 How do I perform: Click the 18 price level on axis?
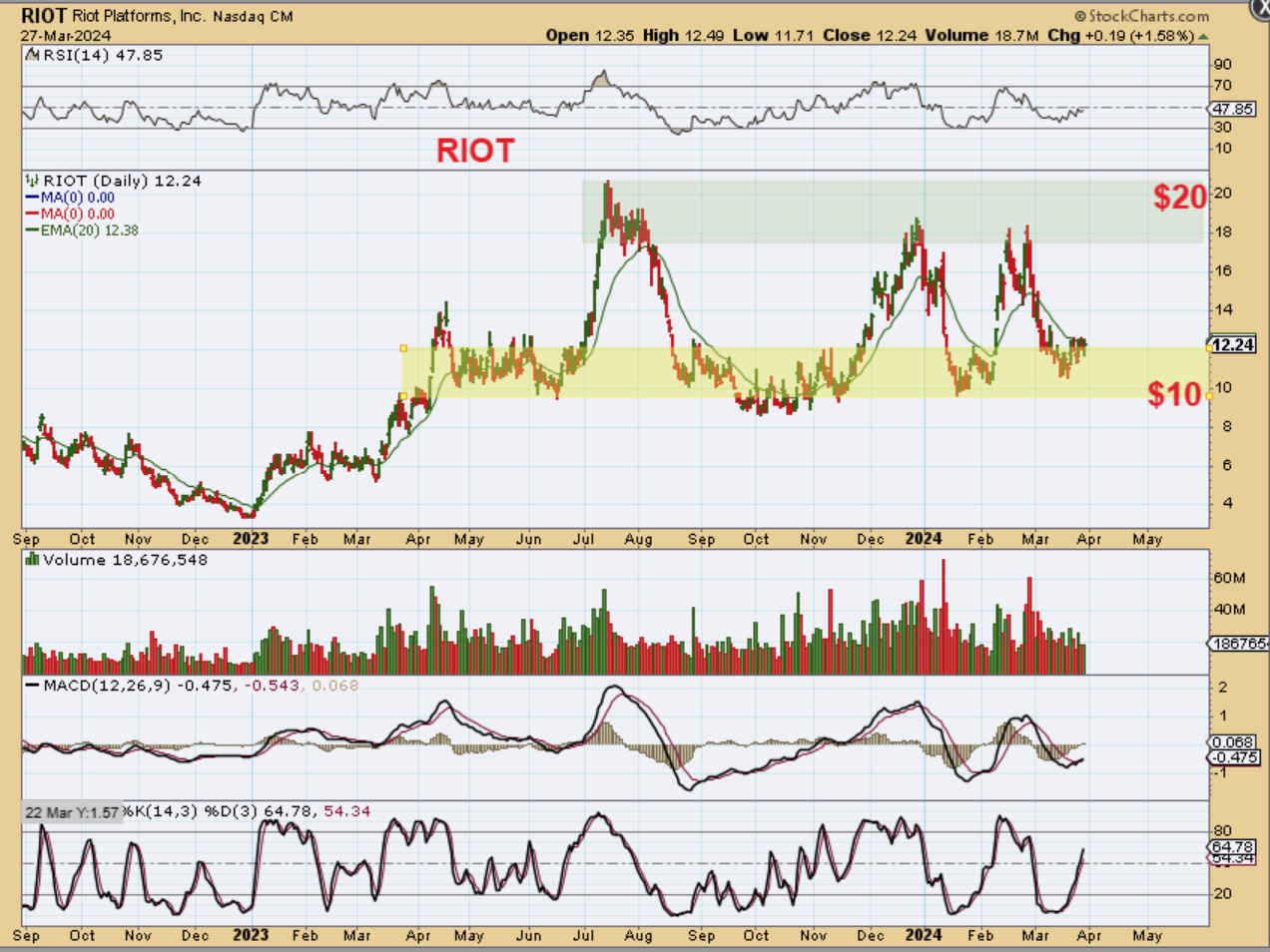(x=1222, y=232)
